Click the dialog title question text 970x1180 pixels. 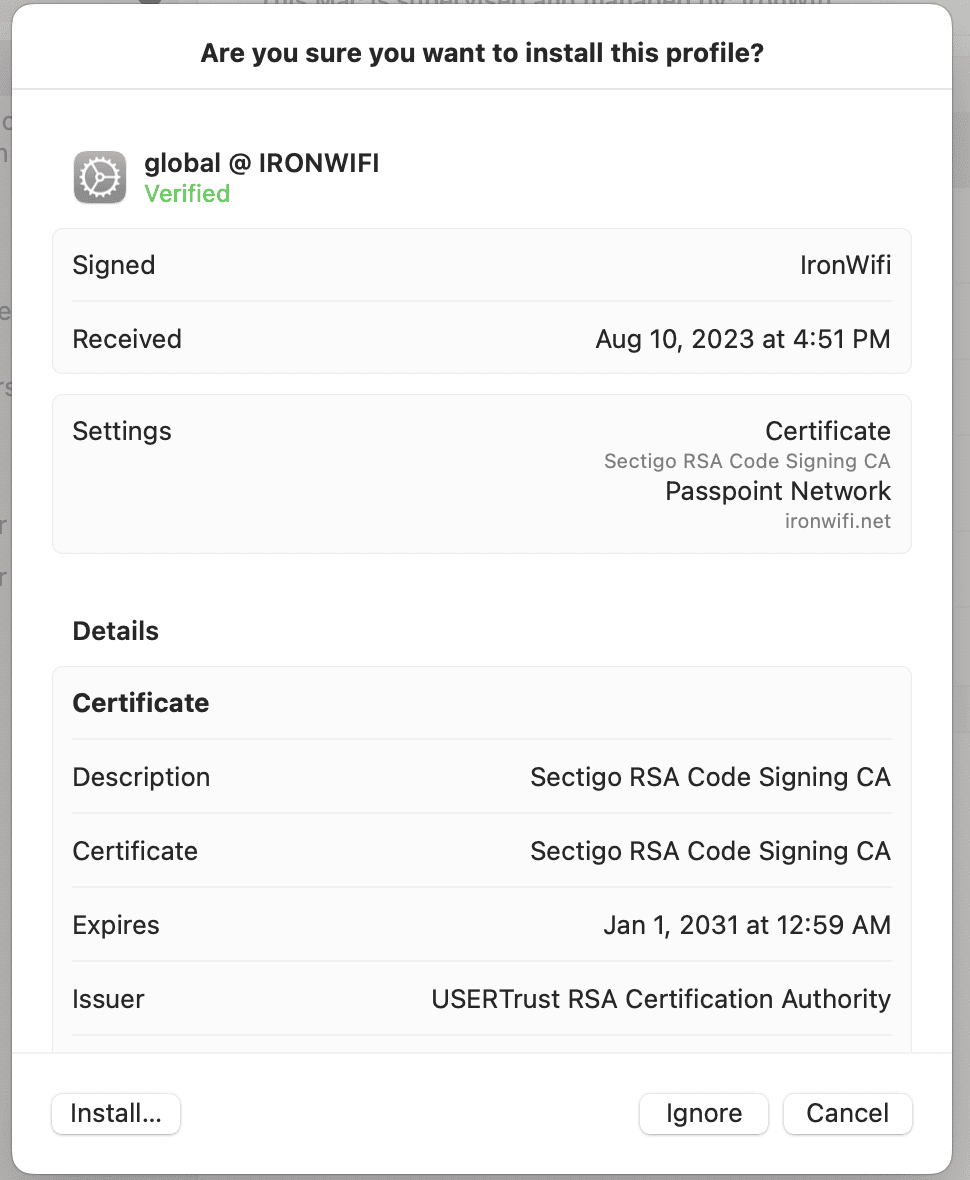482,53
